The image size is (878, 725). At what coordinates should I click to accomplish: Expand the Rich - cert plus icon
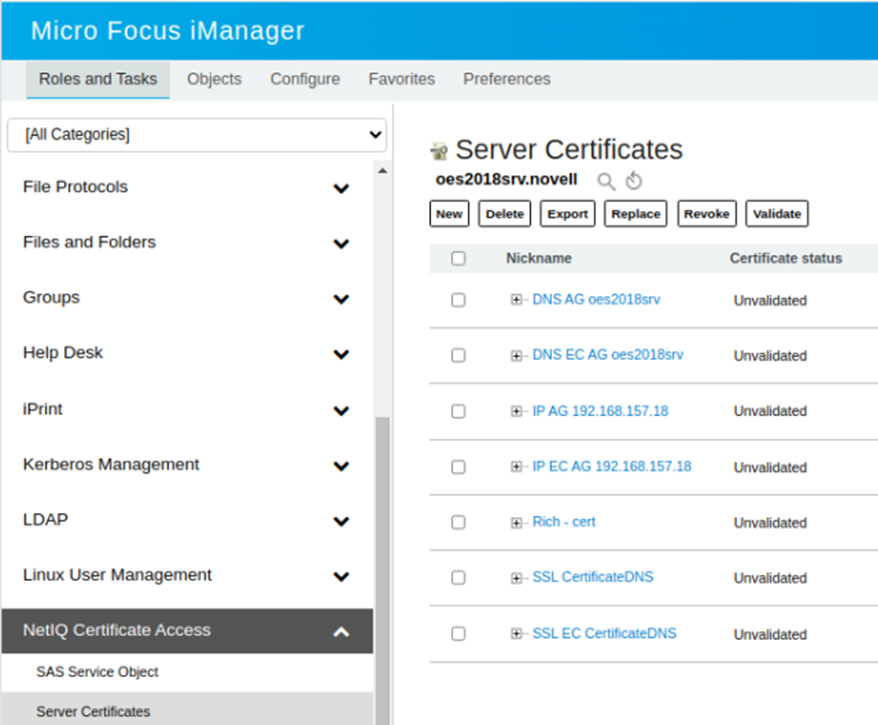[517, 522]
